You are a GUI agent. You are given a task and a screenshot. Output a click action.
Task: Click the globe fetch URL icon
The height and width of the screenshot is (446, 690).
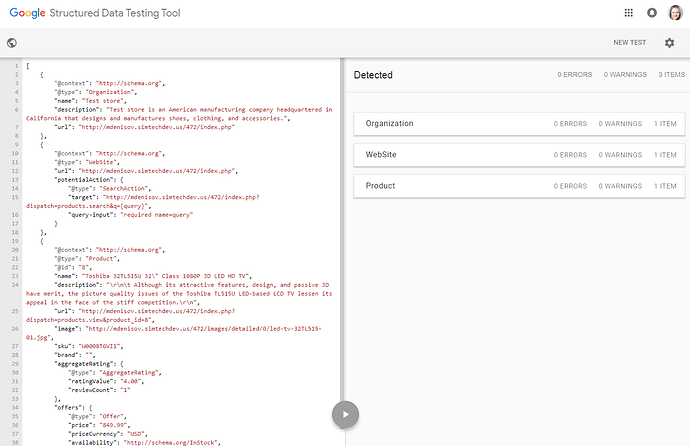pos(12,43)
